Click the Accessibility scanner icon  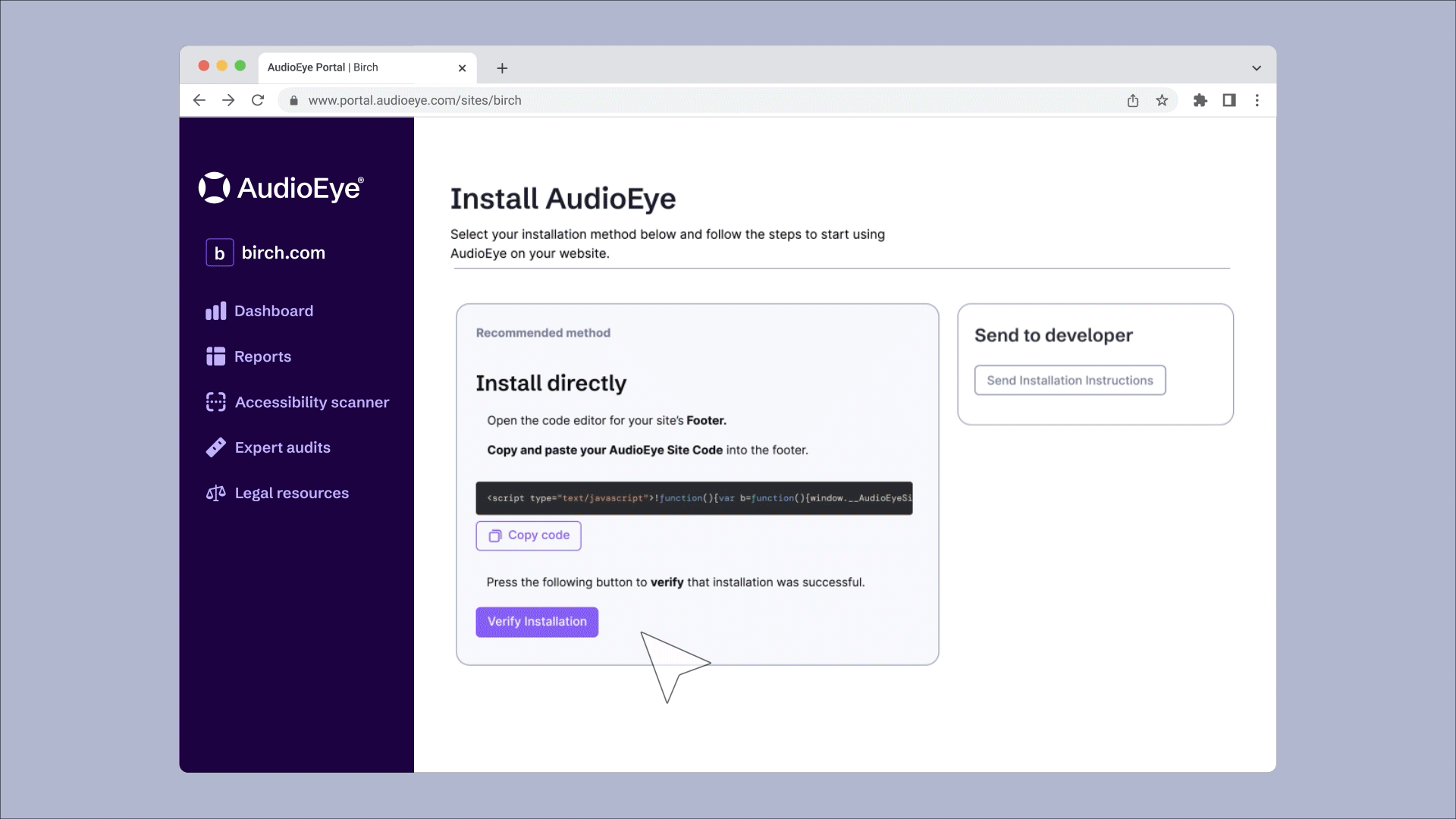click(x=215, y=402)
